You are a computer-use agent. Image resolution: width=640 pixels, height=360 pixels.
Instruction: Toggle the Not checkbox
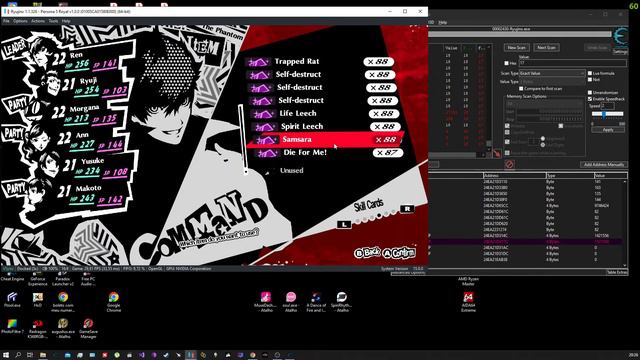tap(590, 80)
